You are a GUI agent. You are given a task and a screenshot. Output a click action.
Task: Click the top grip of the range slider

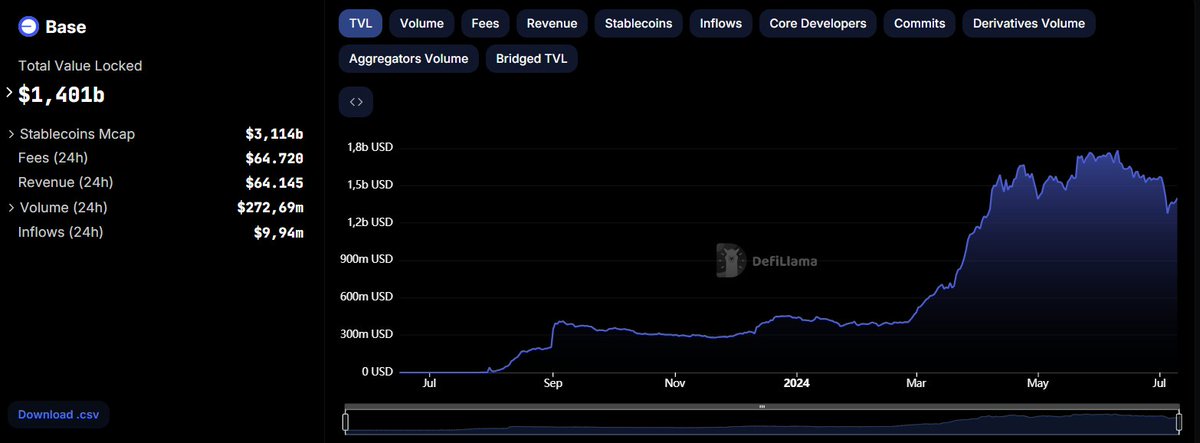pos(762,407)
